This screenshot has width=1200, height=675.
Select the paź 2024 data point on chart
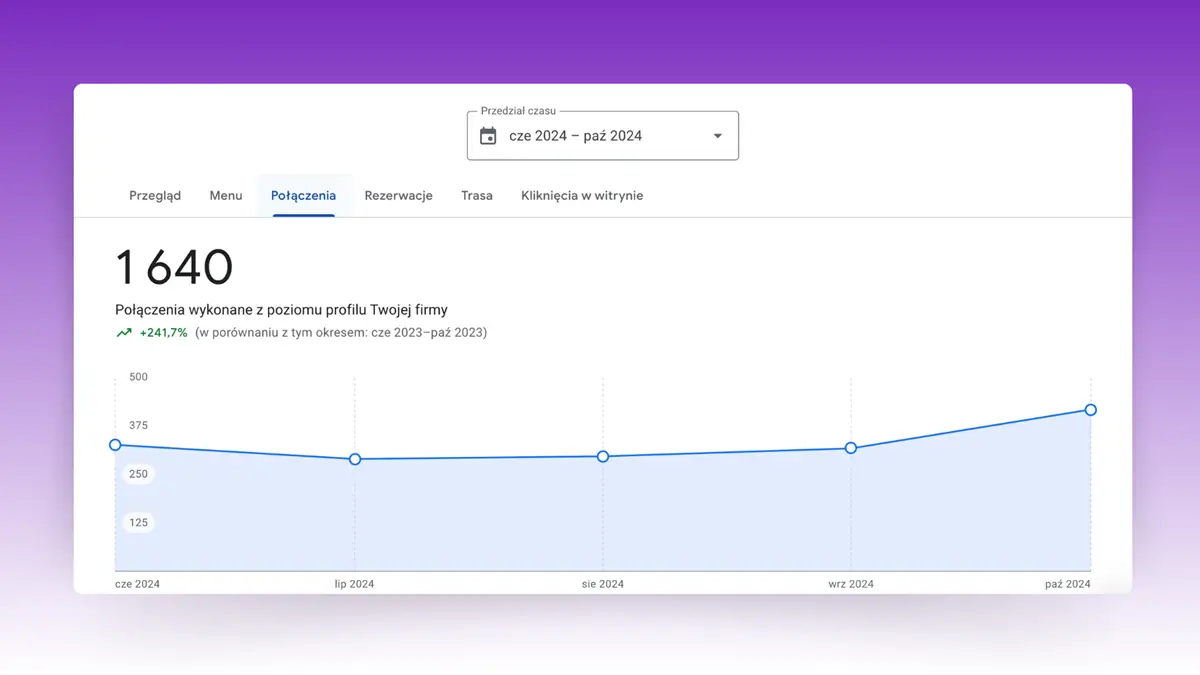coord(1091,410)
